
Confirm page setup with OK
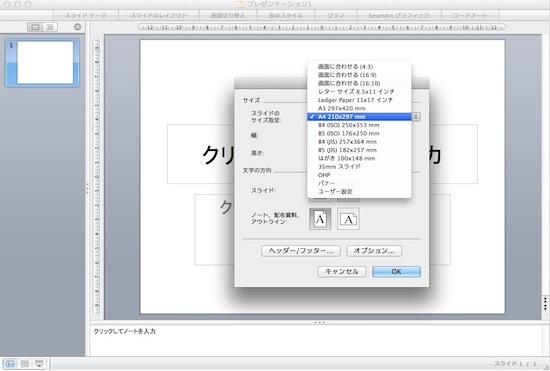[396, 271]
